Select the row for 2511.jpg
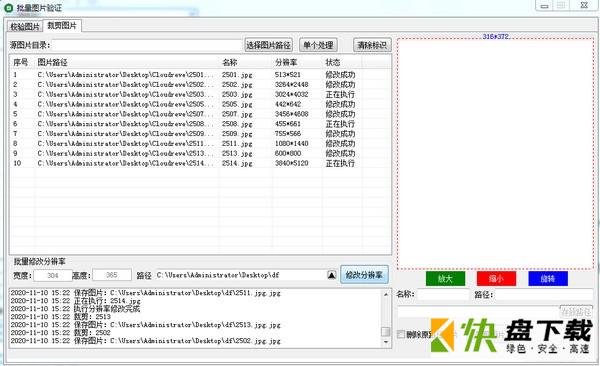This screenshot has width=600, height=366. pos(200,144)
